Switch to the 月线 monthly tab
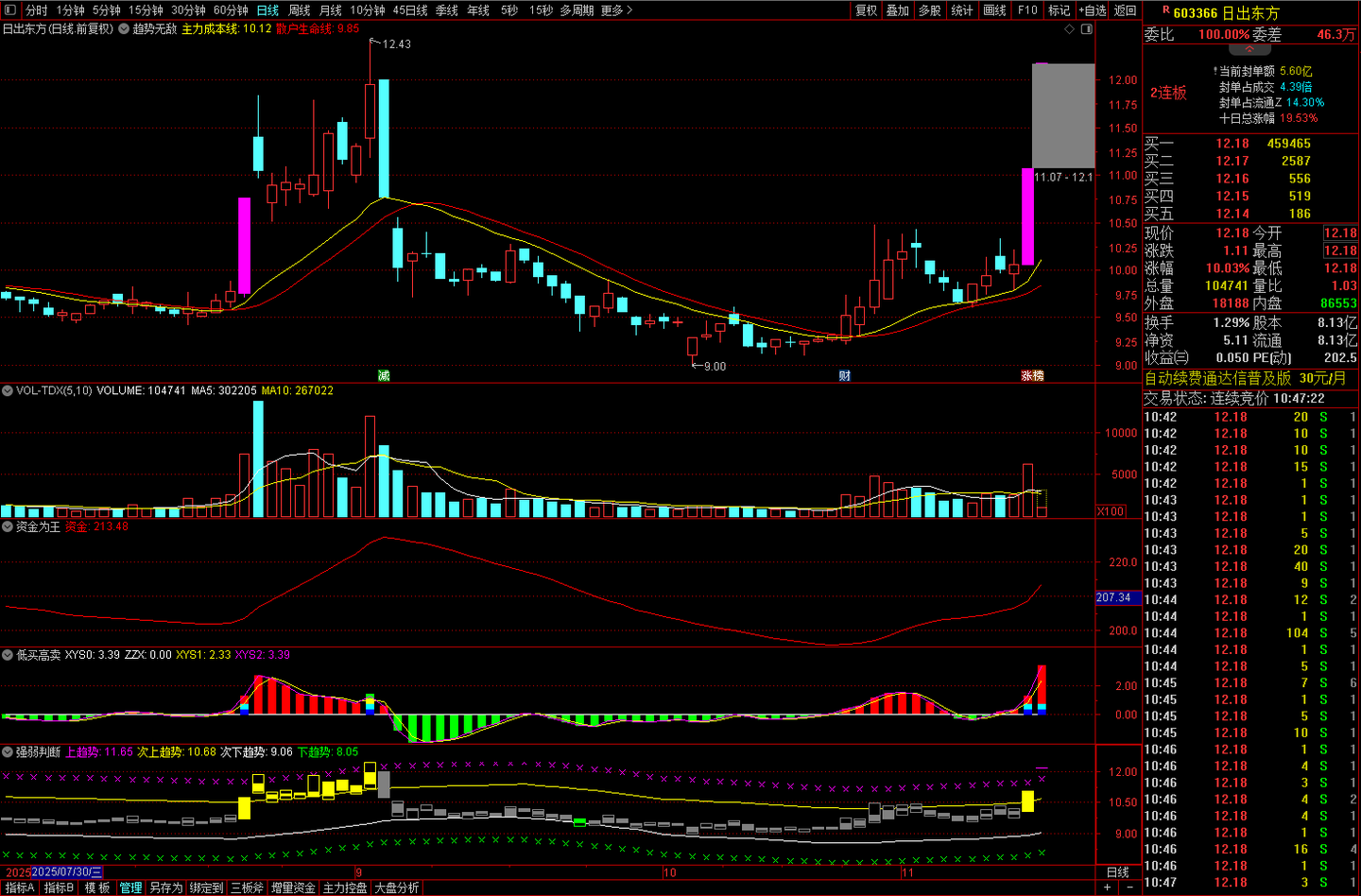 (331, 10)
